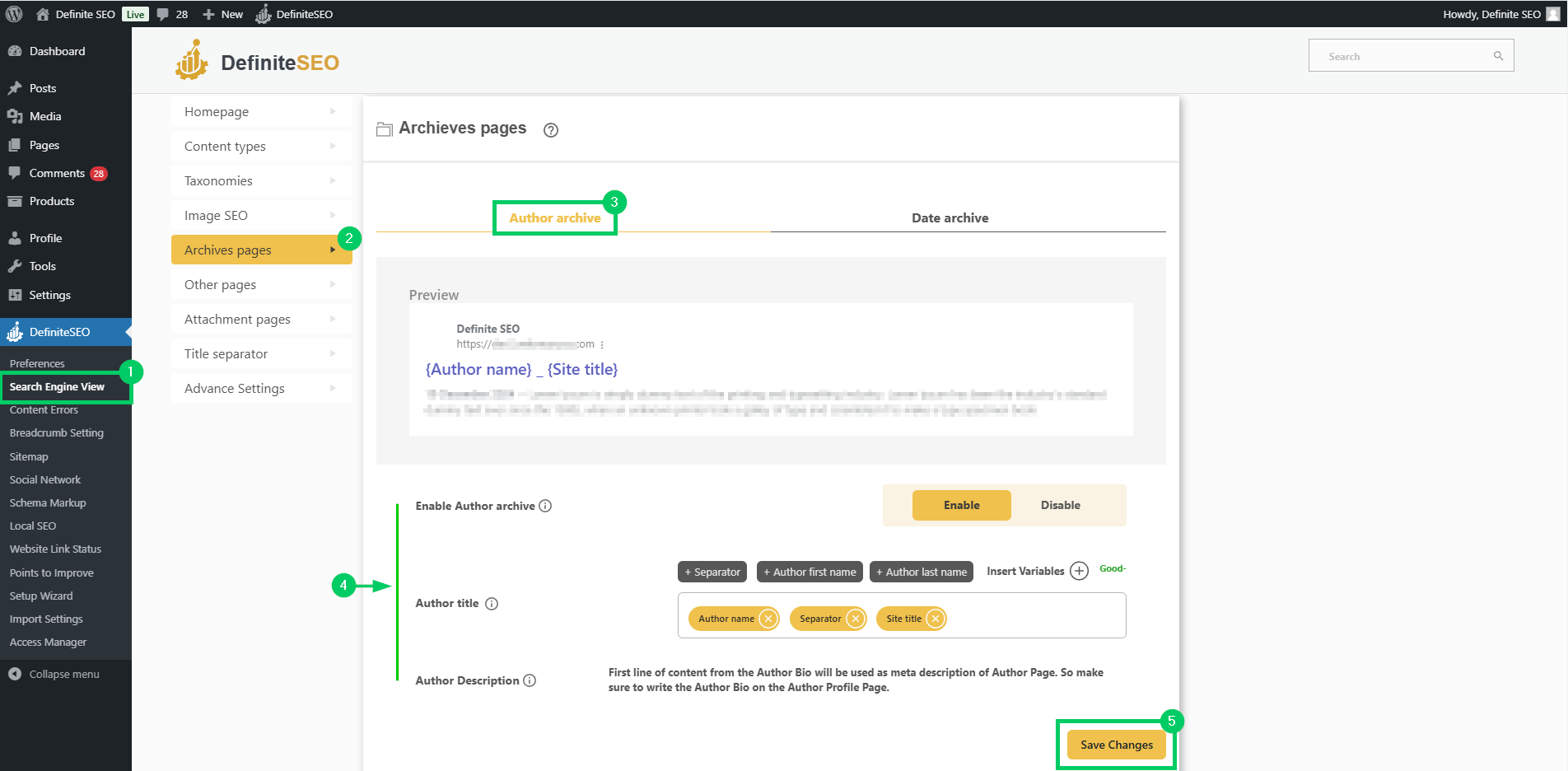Click the DefiniteSEO sidebar menu
The width and height of the screenshot is (1568, 771).
(x=66, y=332)
